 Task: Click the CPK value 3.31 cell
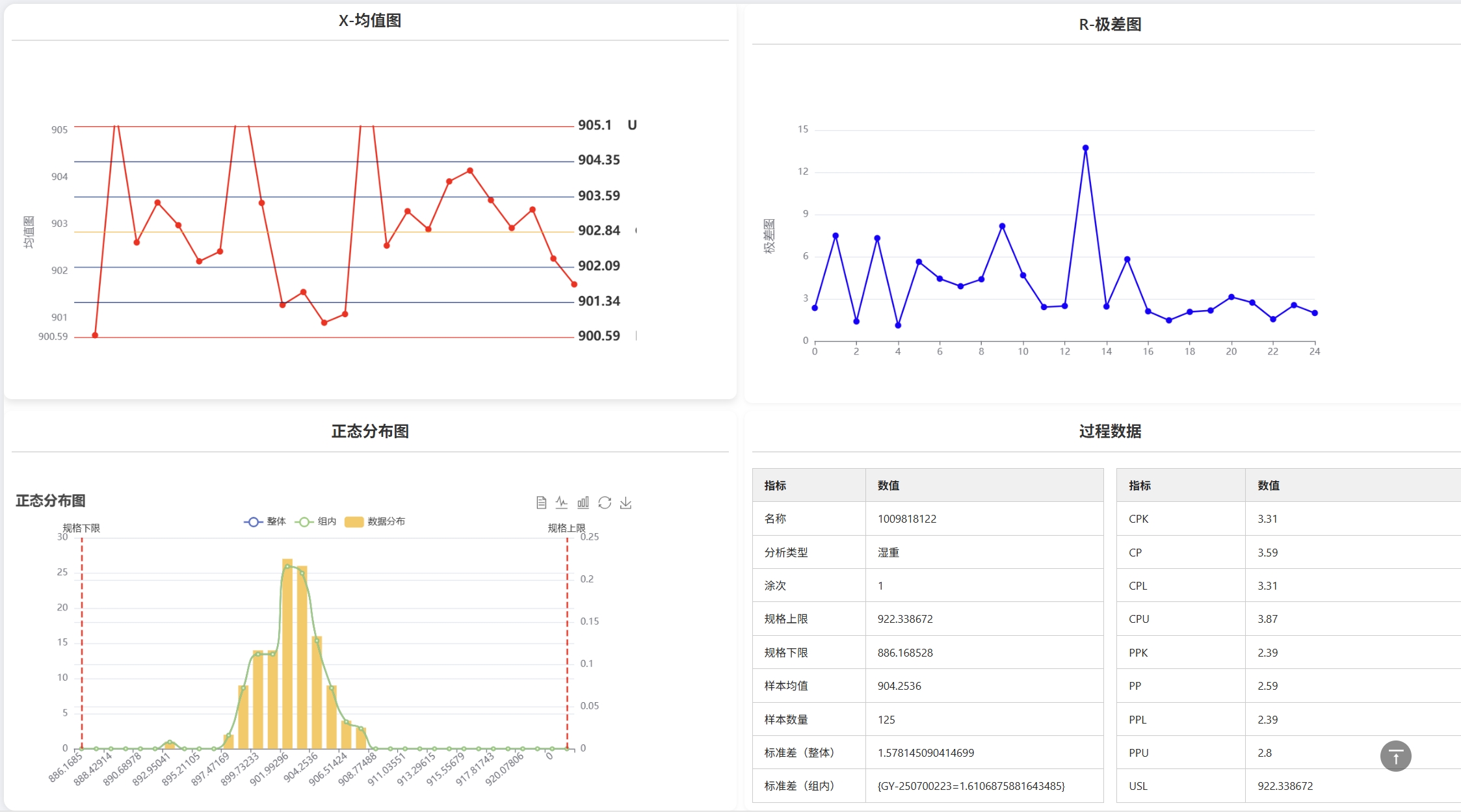pyautogui.click(x=1267, y=519)
